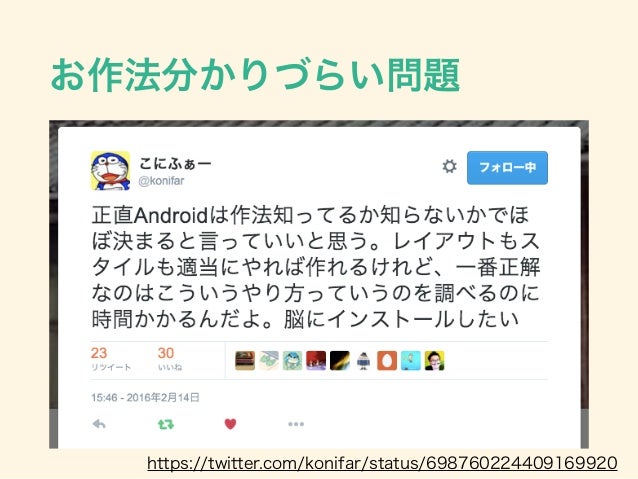Click the orange egg default avatar
The image size is (638, 479).
(387, 361)
